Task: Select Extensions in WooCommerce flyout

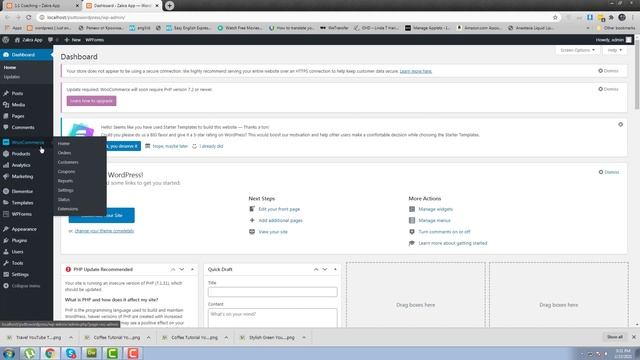Action: pyautogui.click(x=68, y=209)
